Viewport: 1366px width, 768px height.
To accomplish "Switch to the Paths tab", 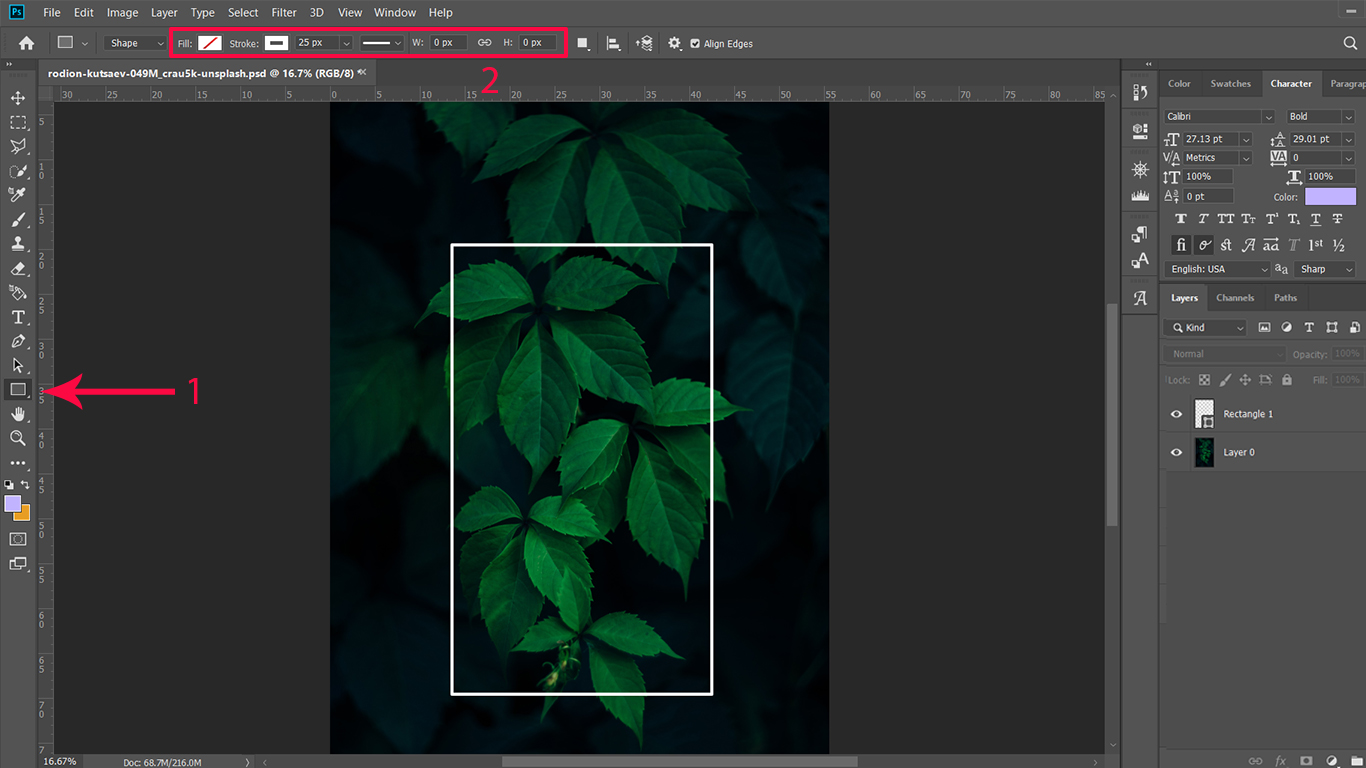I will 1286,298.
